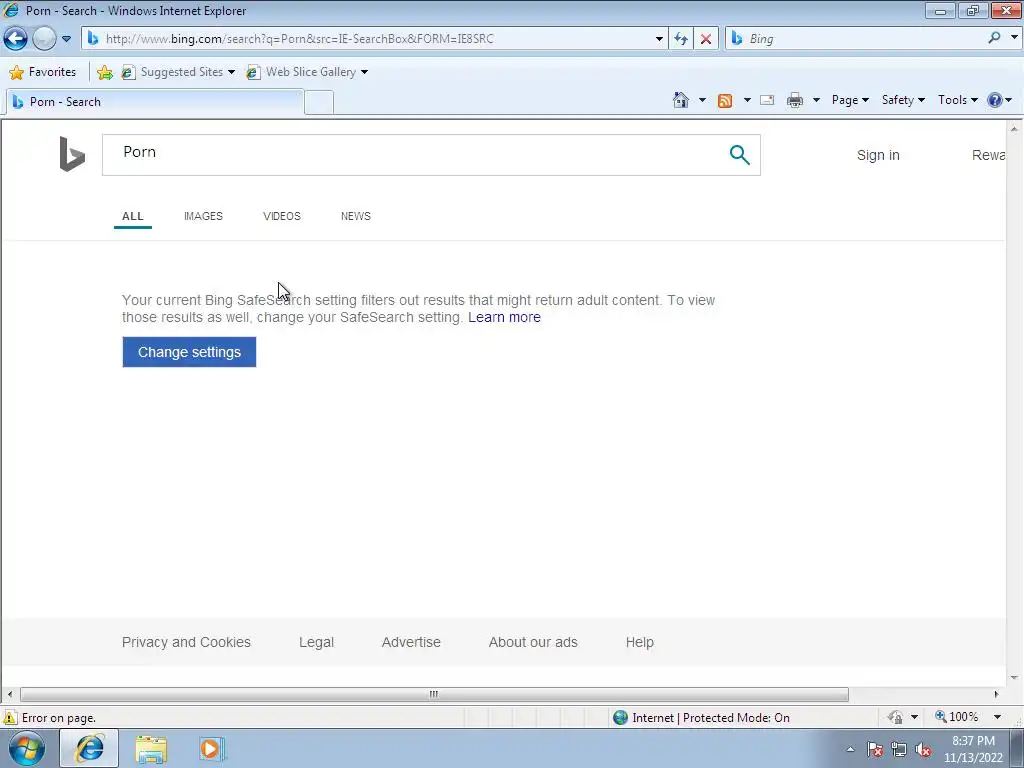Viewport: 1024px width, 768px height.
Task: Open the recent pages dropdown arrow
Action: [x=67, y=39]
